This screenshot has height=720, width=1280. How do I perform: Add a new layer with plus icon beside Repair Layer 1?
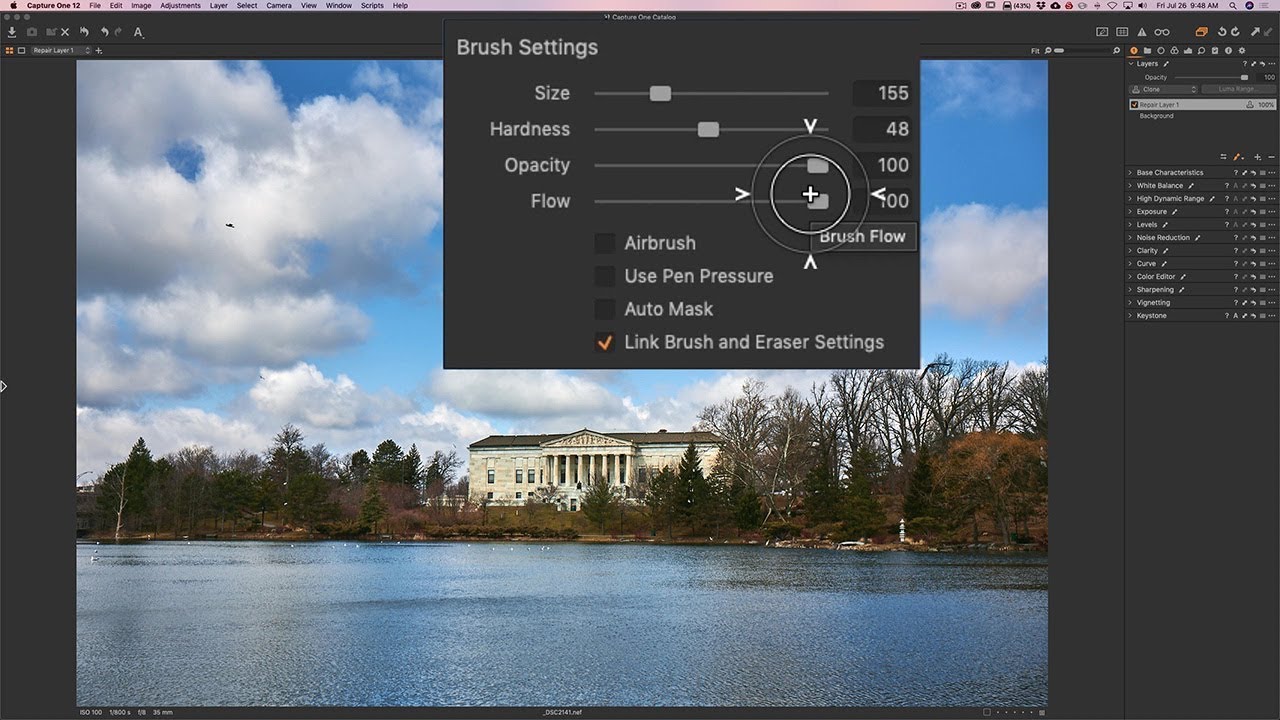98,50
